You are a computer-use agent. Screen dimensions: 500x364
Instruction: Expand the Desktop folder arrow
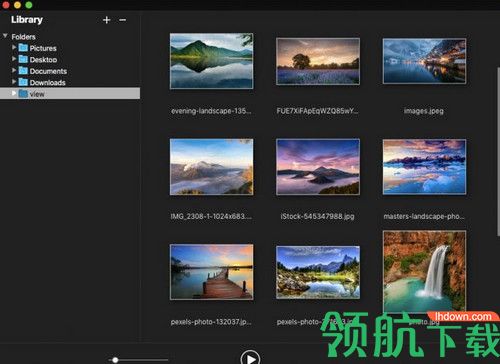pos(14,59)
